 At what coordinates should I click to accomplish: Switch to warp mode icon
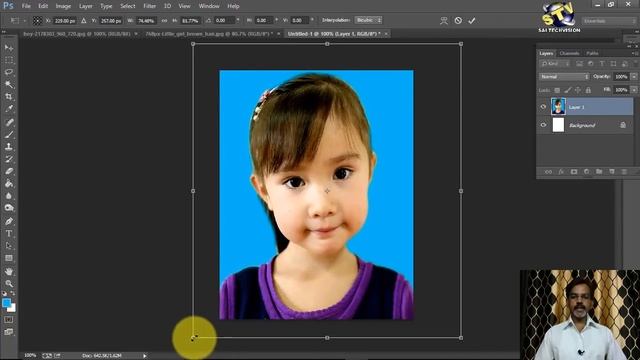444,20
